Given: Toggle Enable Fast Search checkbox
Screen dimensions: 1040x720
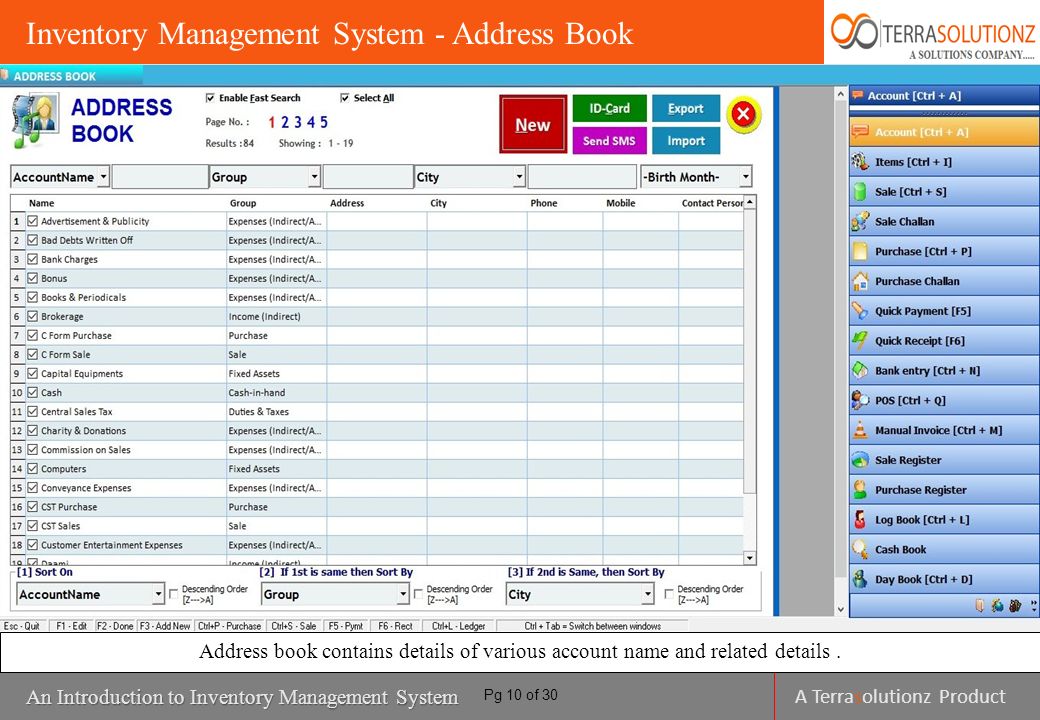Looking at the screenshot, I should coord(210,98).
